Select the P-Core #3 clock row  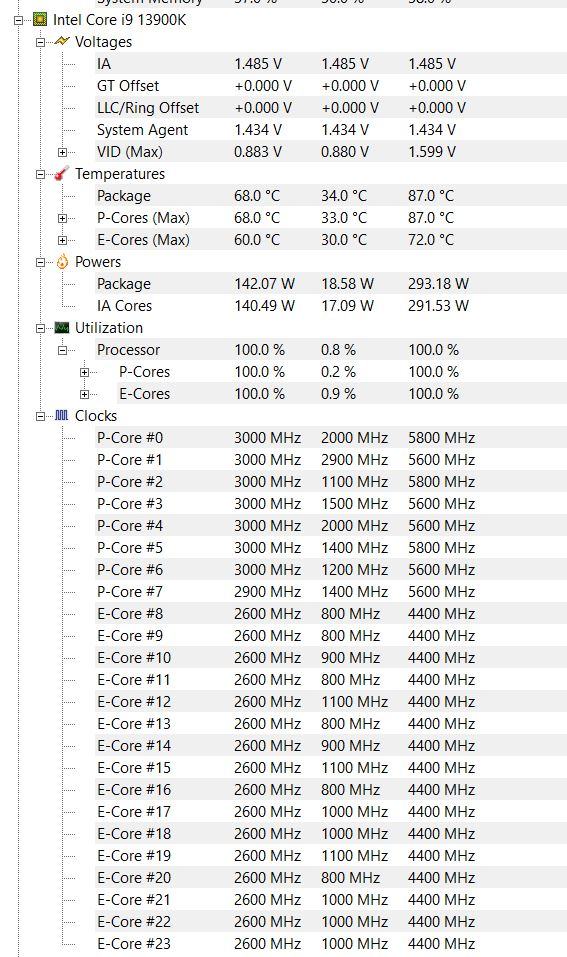331,504
